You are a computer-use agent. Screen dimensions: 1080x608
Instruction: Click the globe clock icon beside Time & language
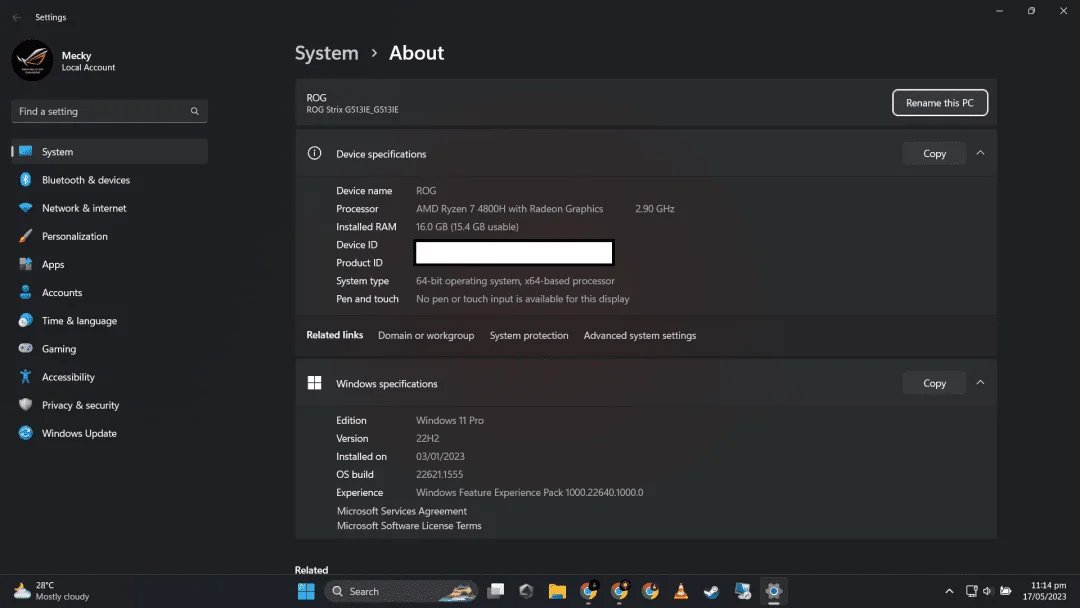tap(25, 320)
